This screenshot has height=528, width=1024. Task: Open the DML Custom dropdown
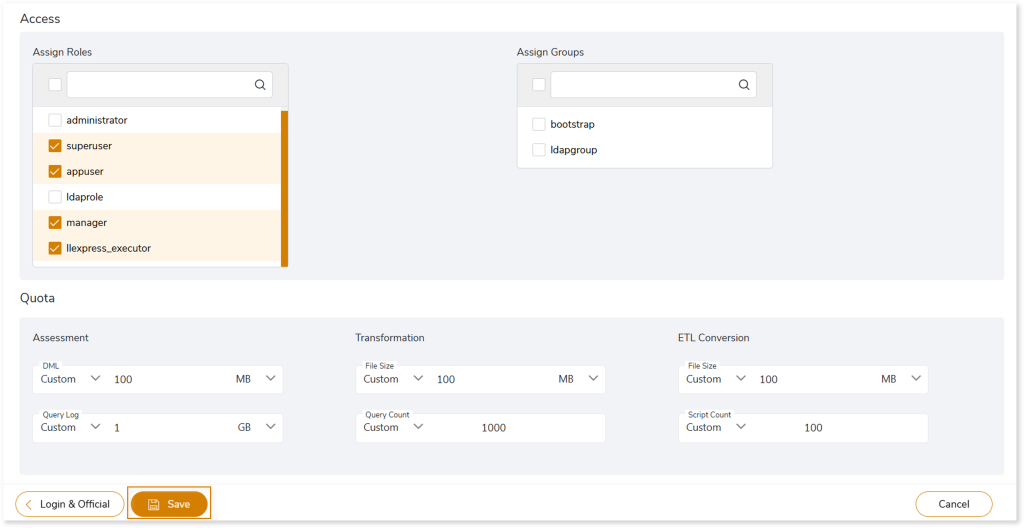[71, 379]
